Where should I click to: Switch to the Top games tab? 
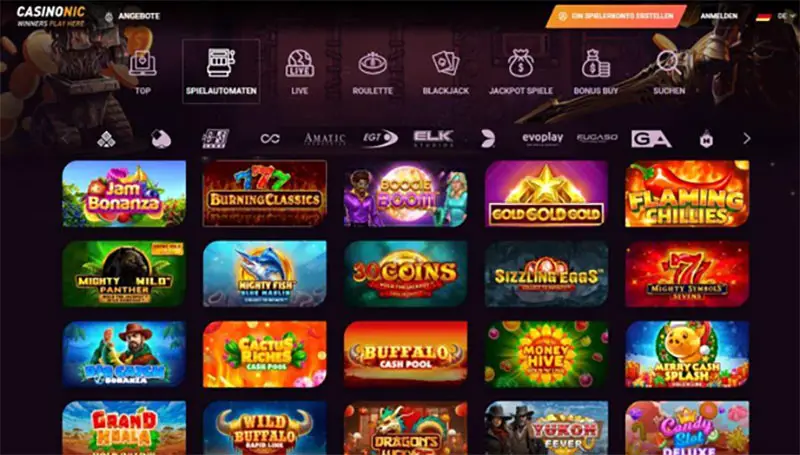(x=143, y=72)
